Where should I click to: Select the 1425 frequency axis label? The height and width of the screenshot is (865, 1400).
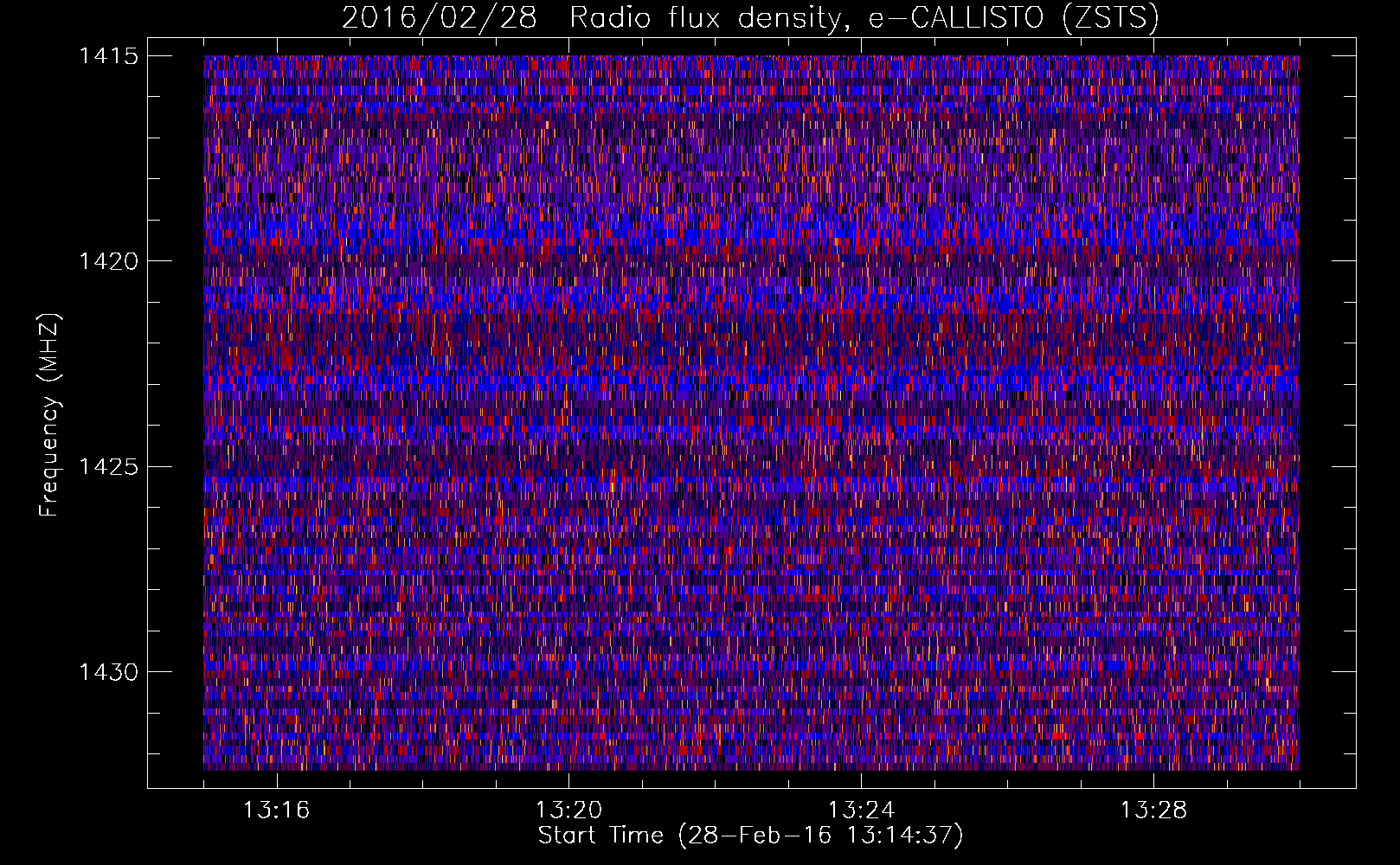pos(108,467)
